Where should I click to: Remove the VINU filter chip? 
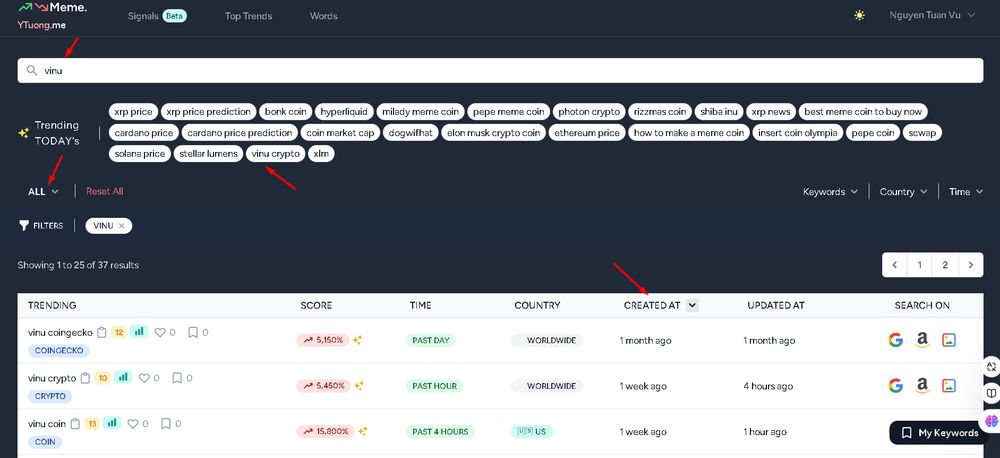[121, 226]
